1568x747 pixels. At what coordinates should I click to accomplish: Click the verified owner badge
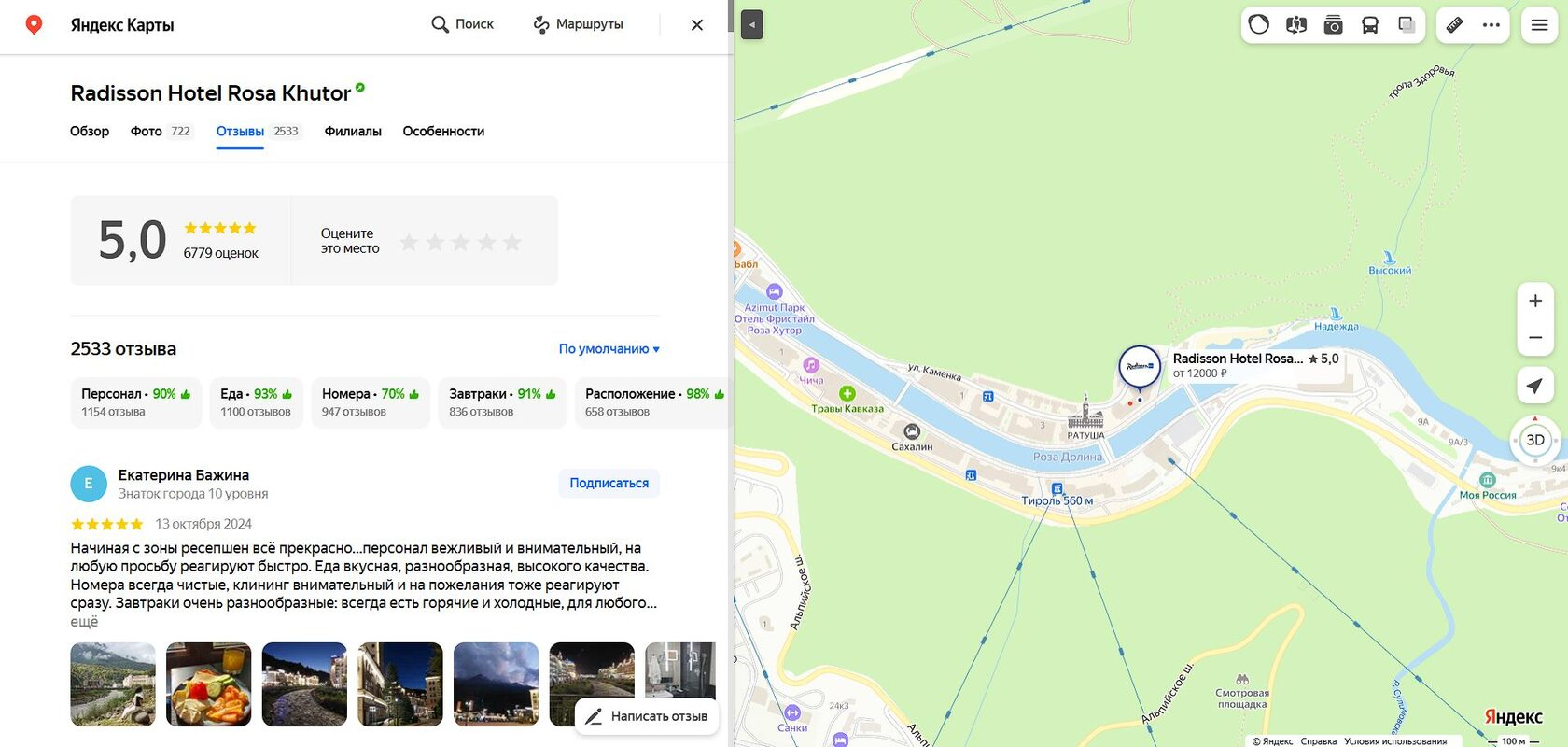[360, 88]
